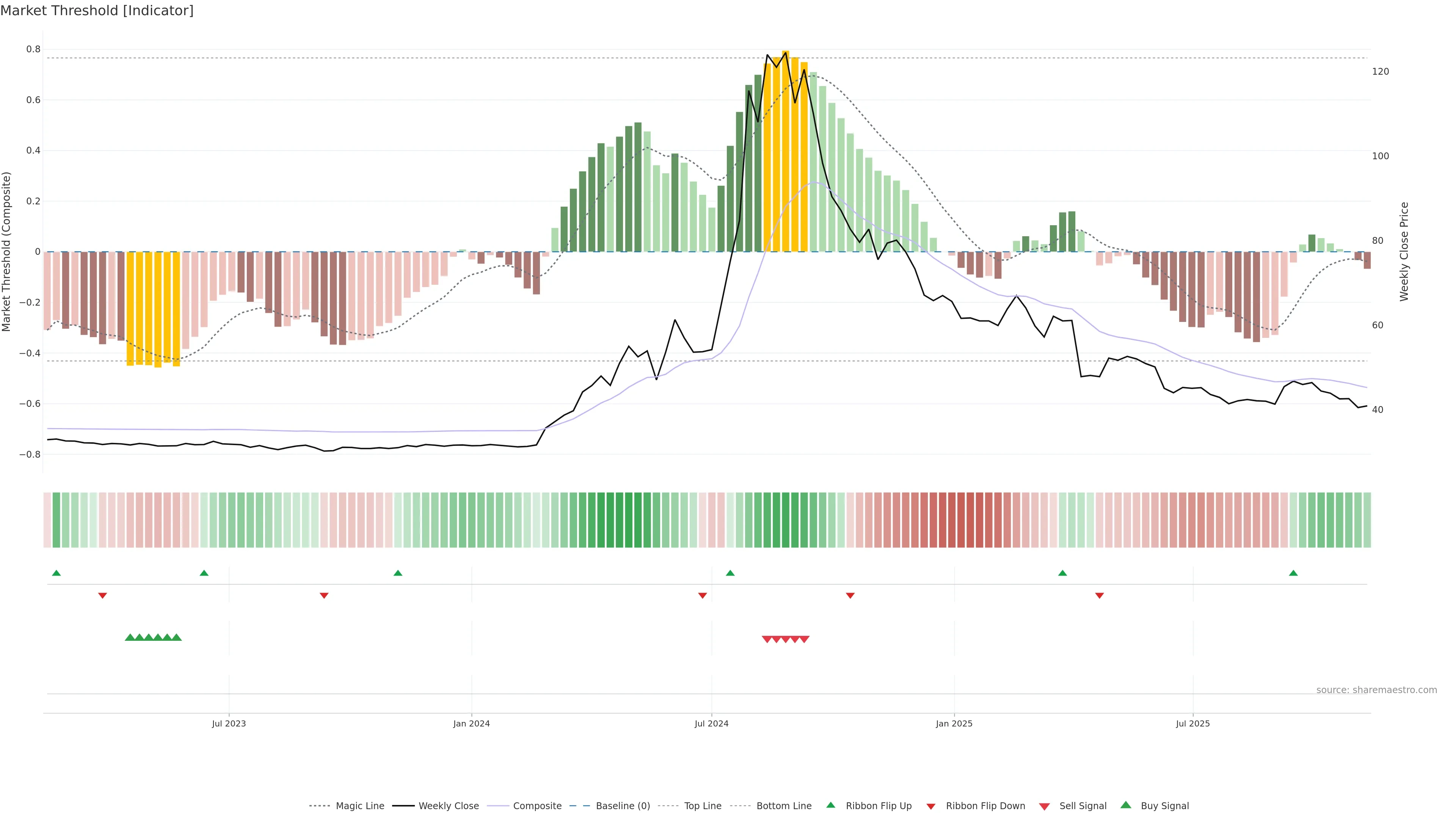This screenshot has width=1456, height=819.
Task: Click the darkest red ribbon heatmap bar
Action: [x=961, y=520]
